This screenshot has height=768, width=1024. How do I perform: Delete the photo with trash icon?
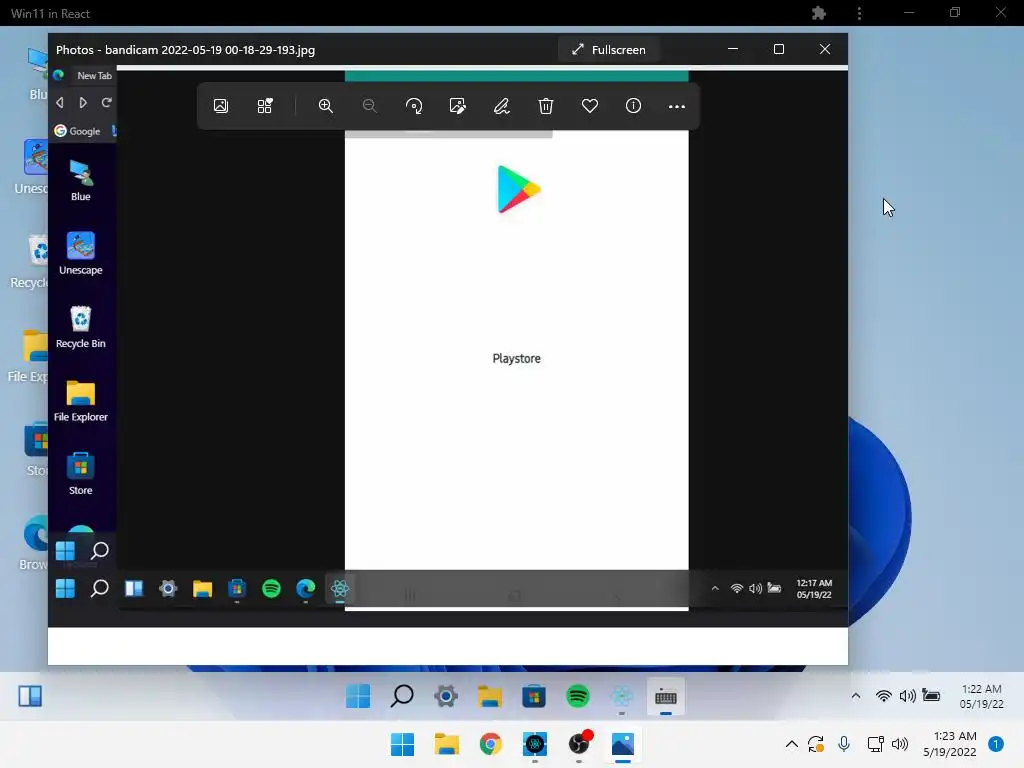point(546,106)
